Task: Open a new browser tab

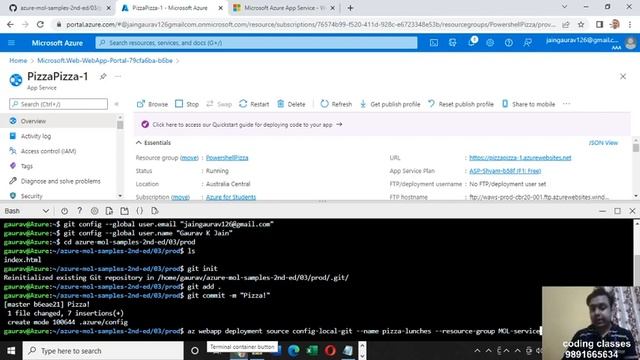Action: click(x=350, y=8)
